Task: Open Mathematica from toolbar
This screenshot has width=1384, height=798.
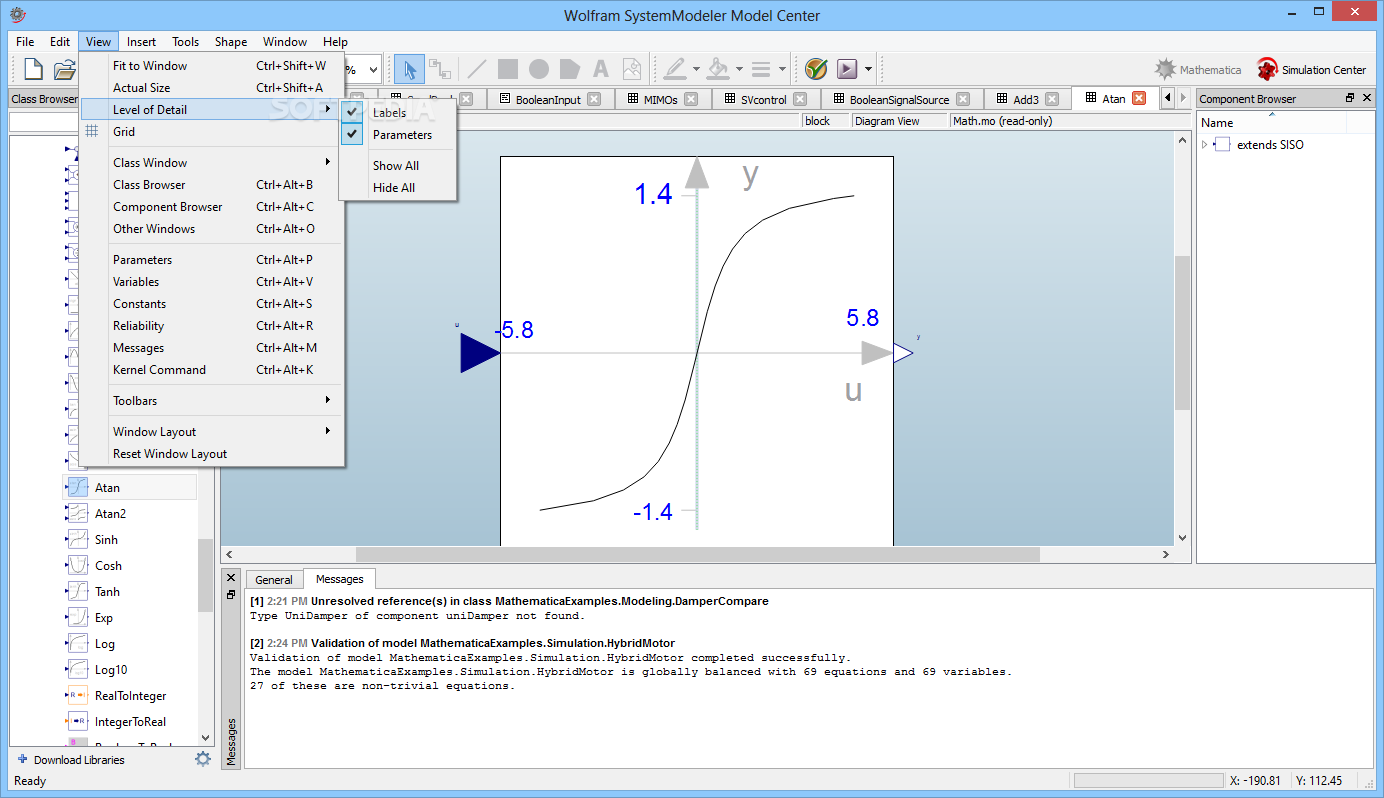Action: click(1197, 70)
